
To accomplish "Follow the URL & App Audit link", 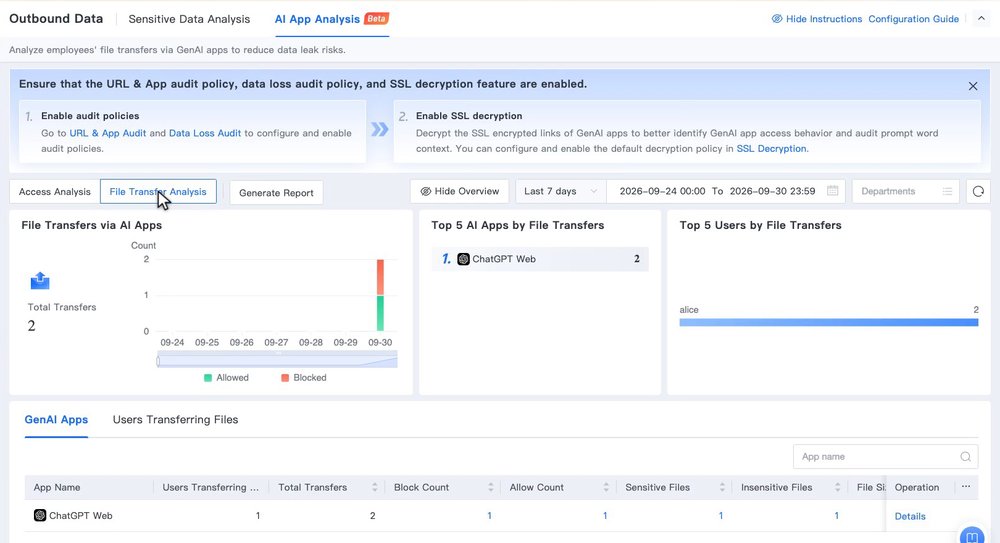I will [108, 133].
